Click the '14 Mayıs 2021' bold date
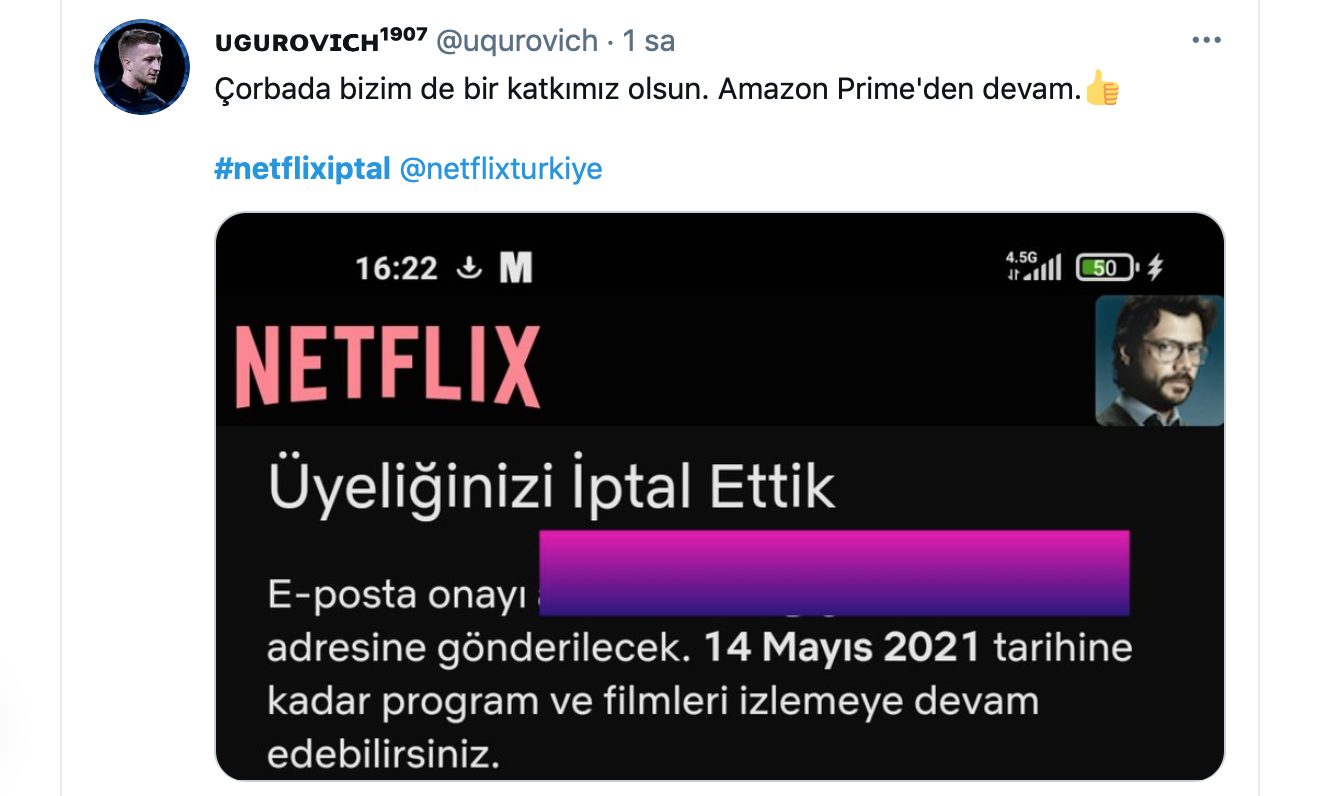1320x796 pixels. [842, 647]
